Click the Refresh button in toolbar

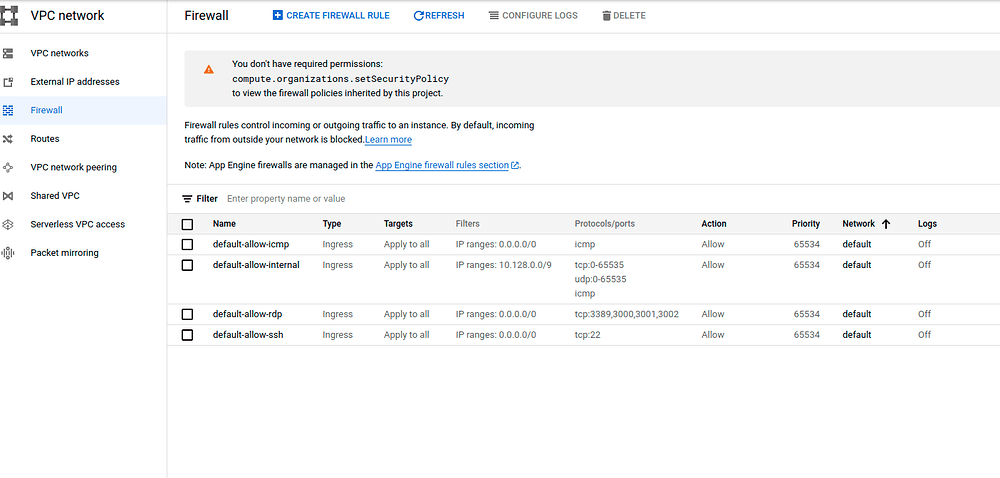tap(439, 16)
